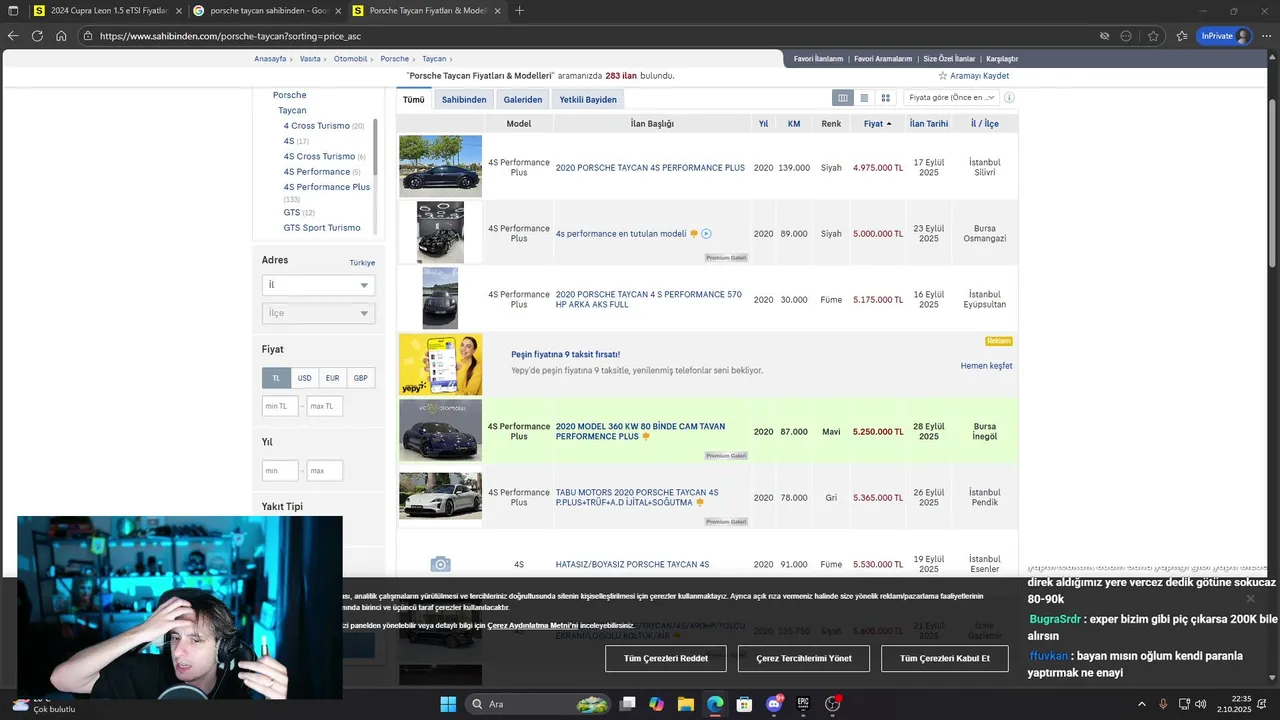Open Task View on the taskbar
This screenshot has height=720, width=1280.
point(627,704)
